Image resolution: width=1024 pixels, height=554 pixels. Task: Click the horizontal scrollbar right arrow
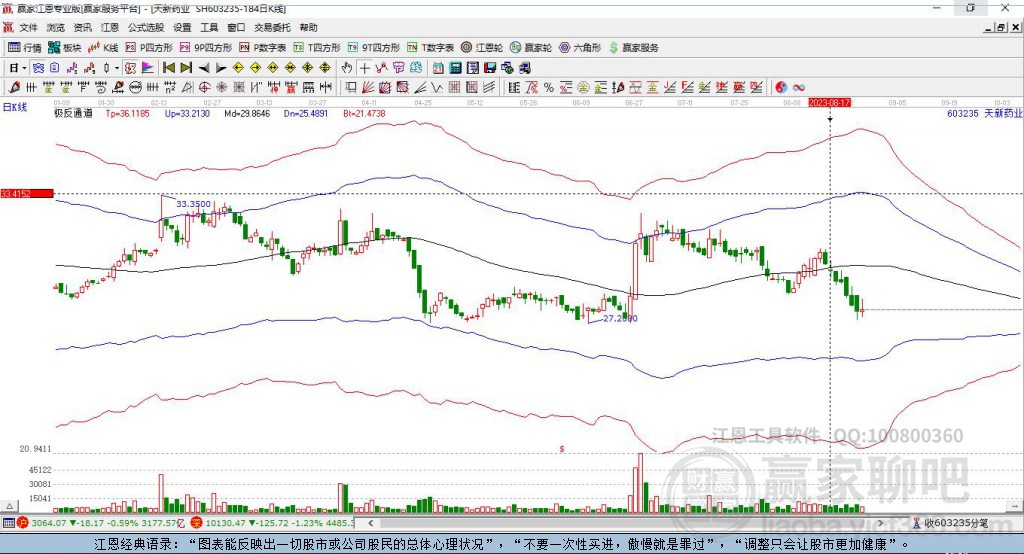point(880,523)
